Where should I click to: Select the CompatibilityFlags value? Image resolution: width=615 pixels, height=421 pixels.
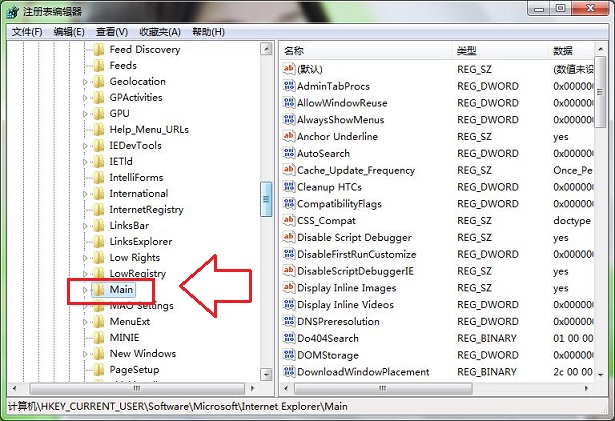(x=339, y=204)
